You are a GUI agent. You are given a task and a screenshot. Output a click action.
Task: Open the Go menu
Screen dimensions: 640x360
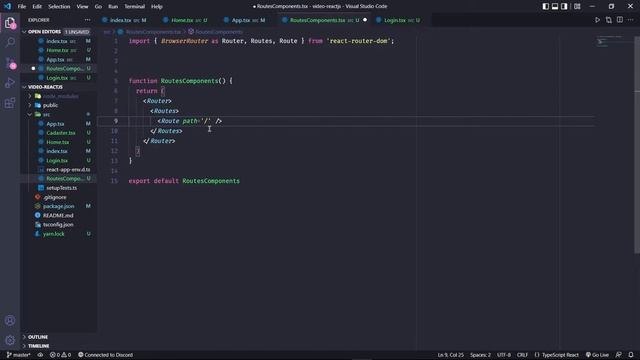tap(98, 7)
